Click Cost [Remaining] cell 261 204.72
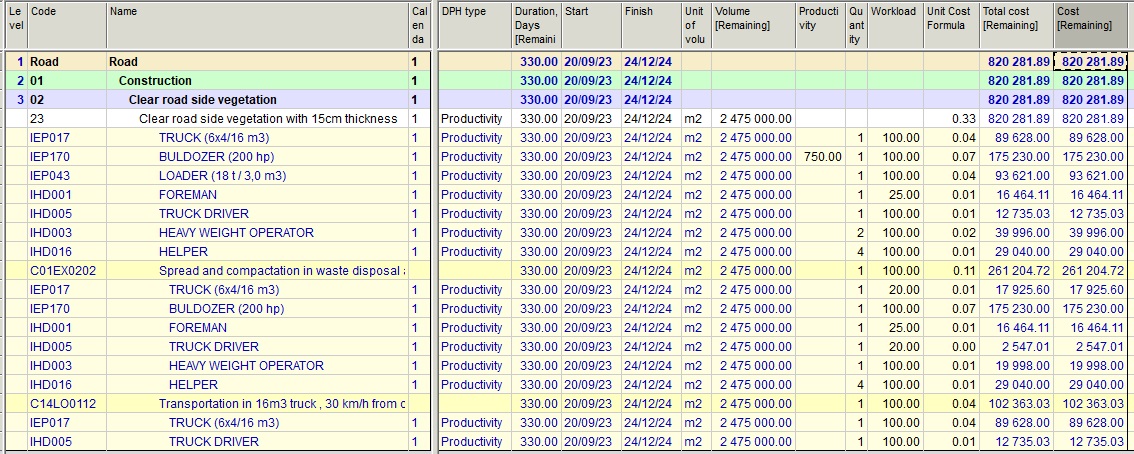This screenshot has width=1134, height=454. [1091, 270]
